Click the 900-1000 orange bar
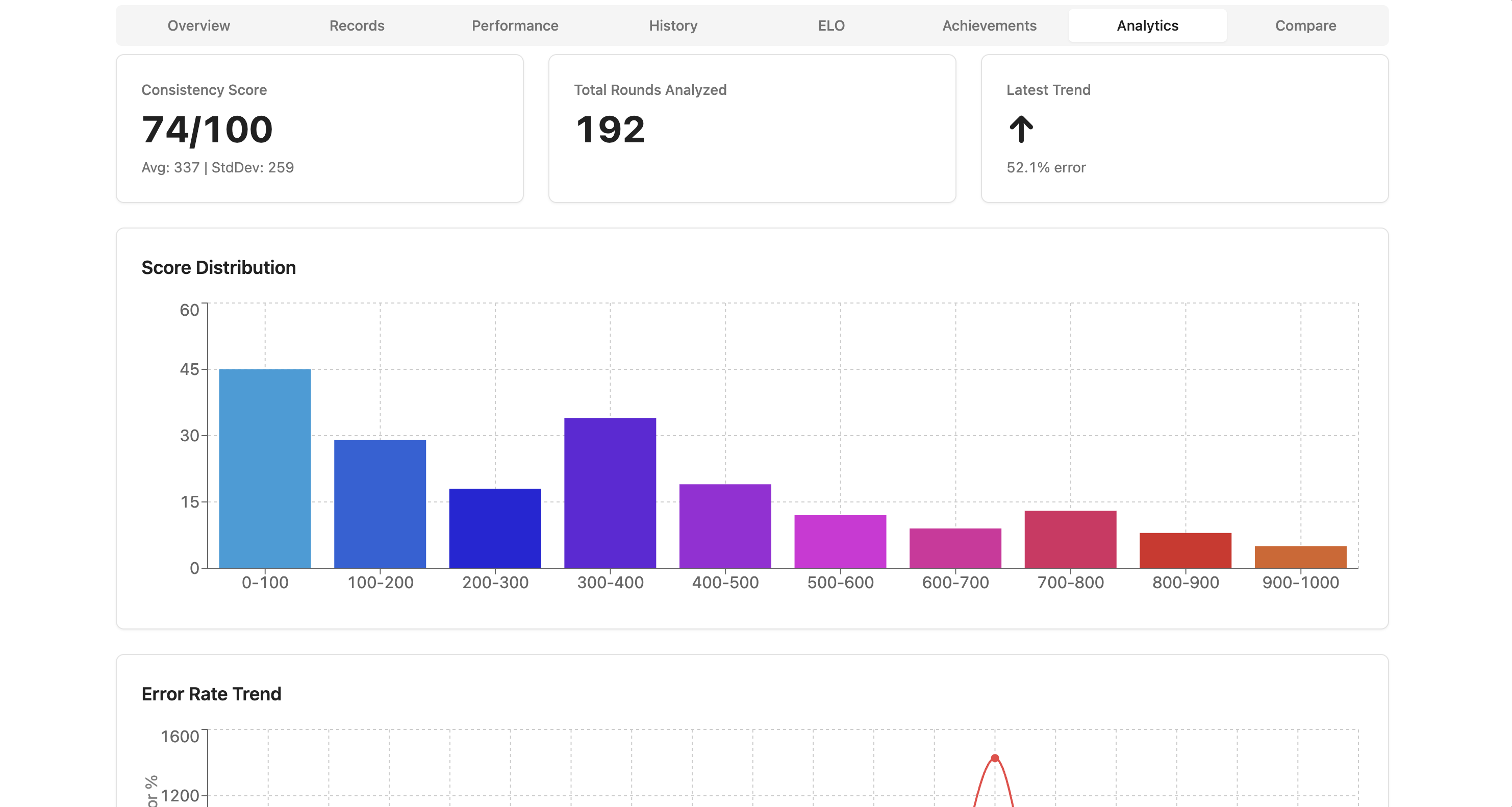1512x807 pixels. click(x=1300, y=557)
